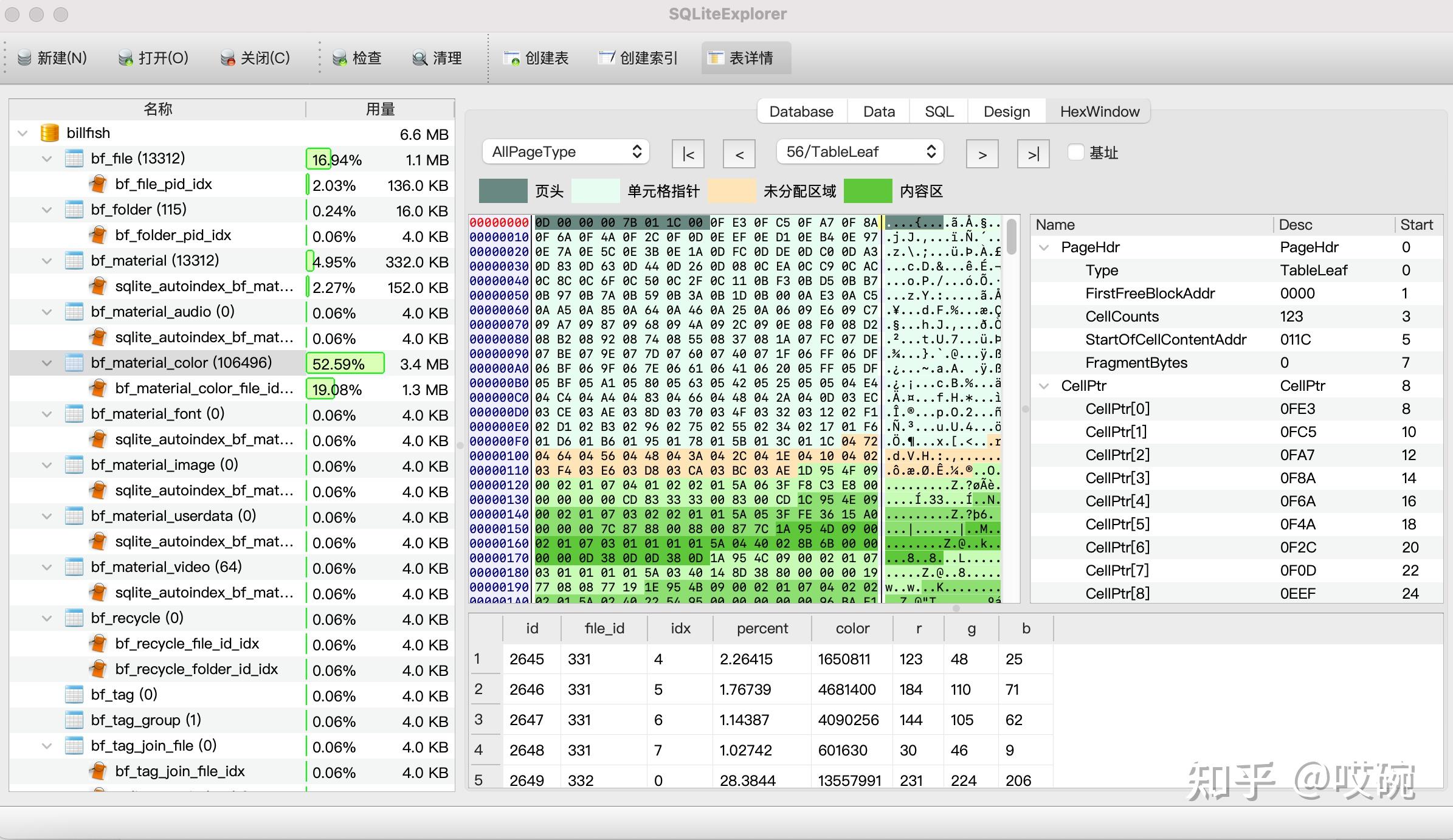Image resolution: width=1453 pixels, height=840 pixels.
Task: Click the 检查 check database icon
Action: (339, 58)
